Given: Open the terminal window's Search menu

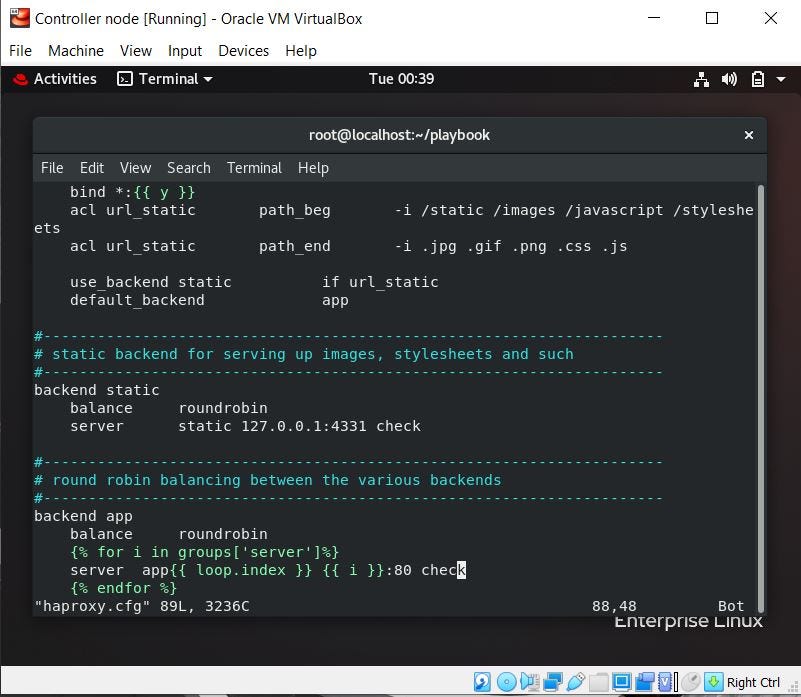Looking at the screenshot, I should coord(189,168).
